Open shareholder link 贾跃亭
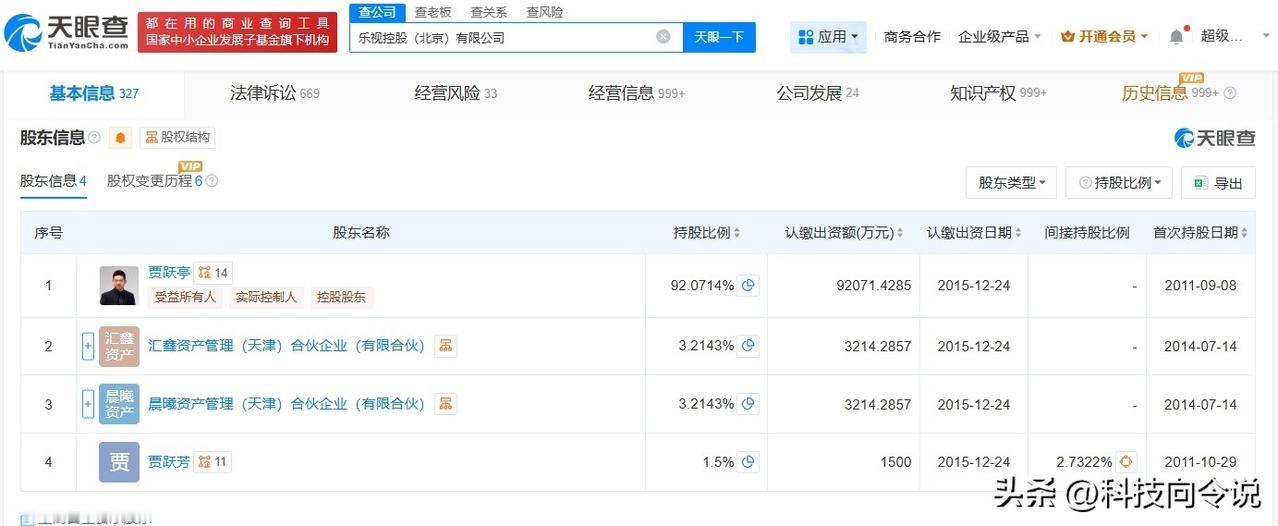 [x=169, y=272]
